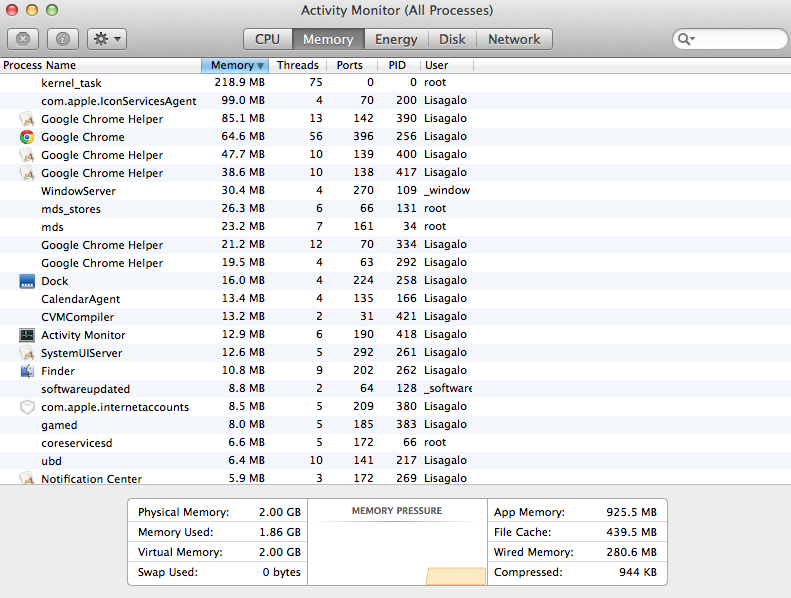Click the com.apple.internetaccounts shield icon
791x598 pixels.
27,407
